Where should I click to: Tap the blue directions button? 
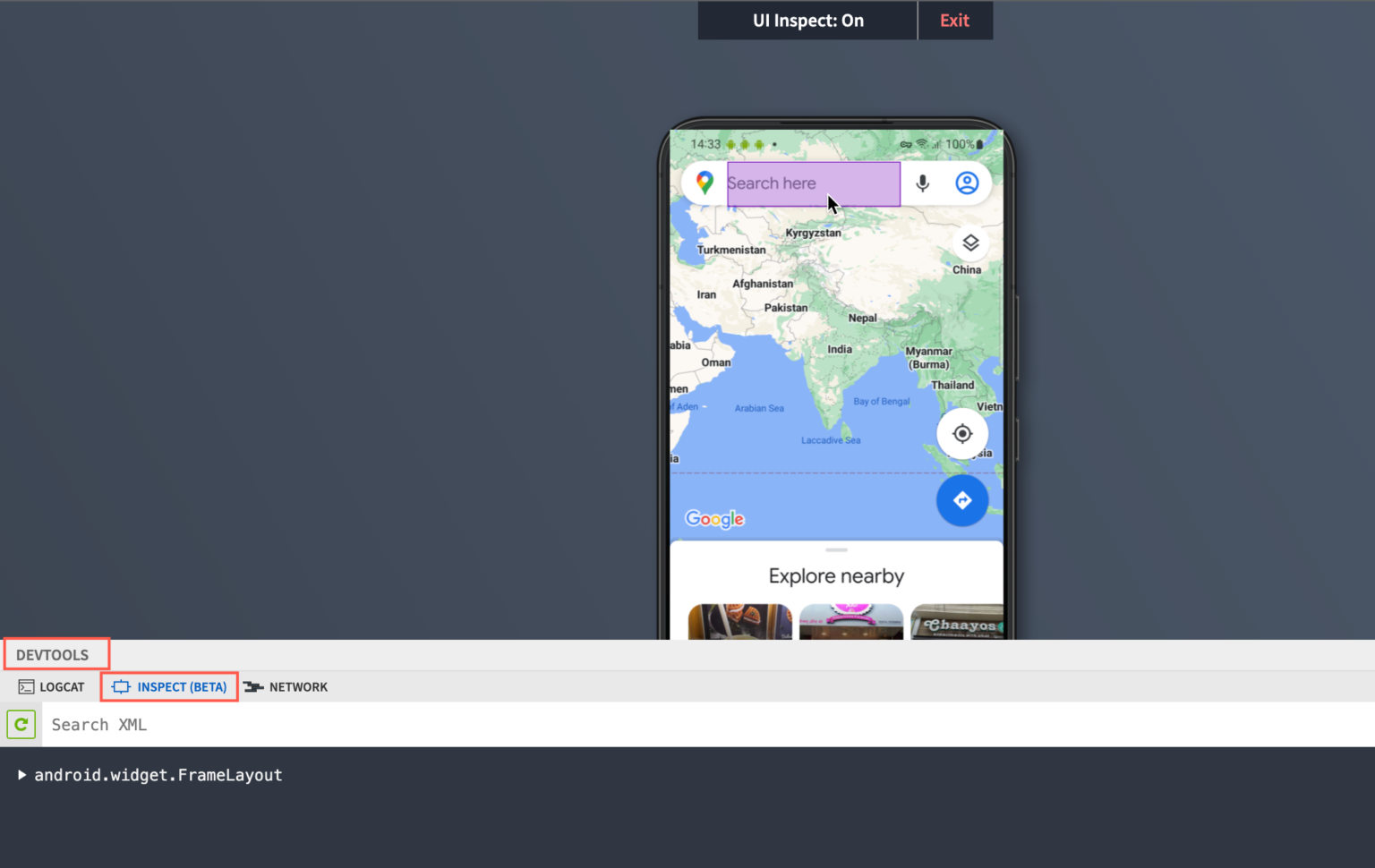tap(962, 500)
